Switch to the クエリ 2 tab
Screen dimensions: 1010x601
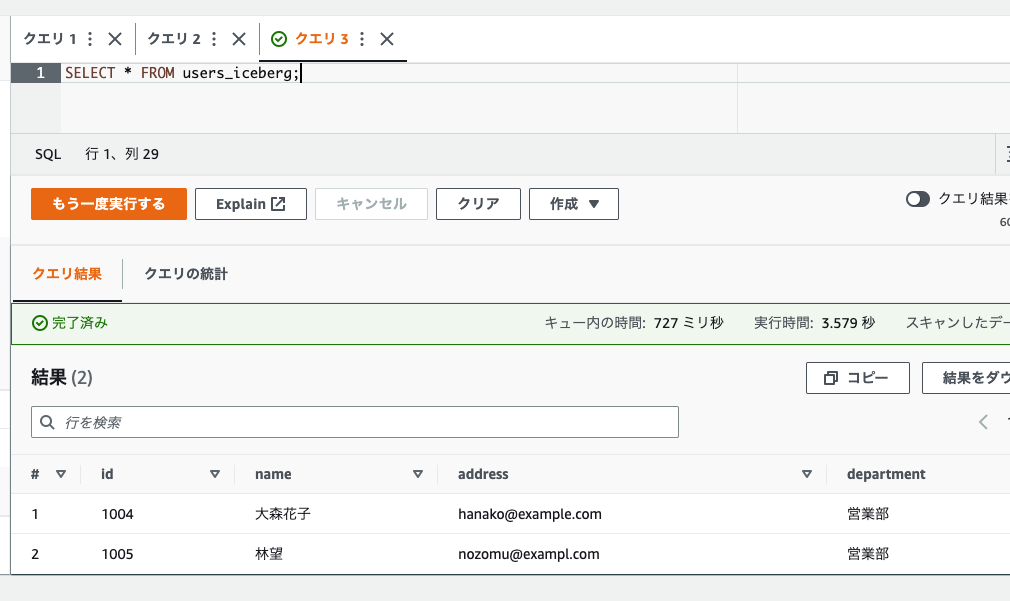coord(174,39)
